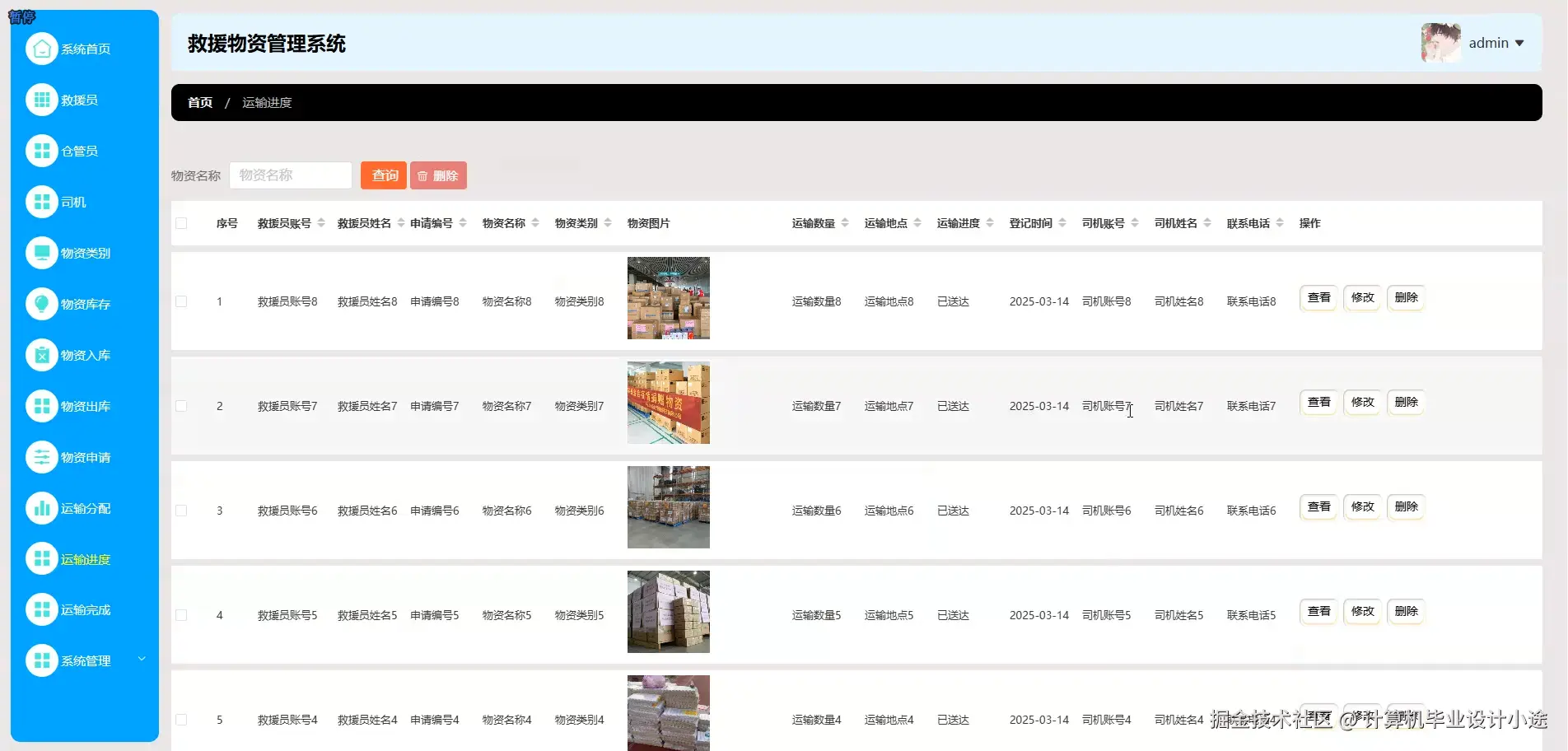1568x751 pixels.
Task: Sort by 登记时间 column arrows
Action: point(1062,223)
